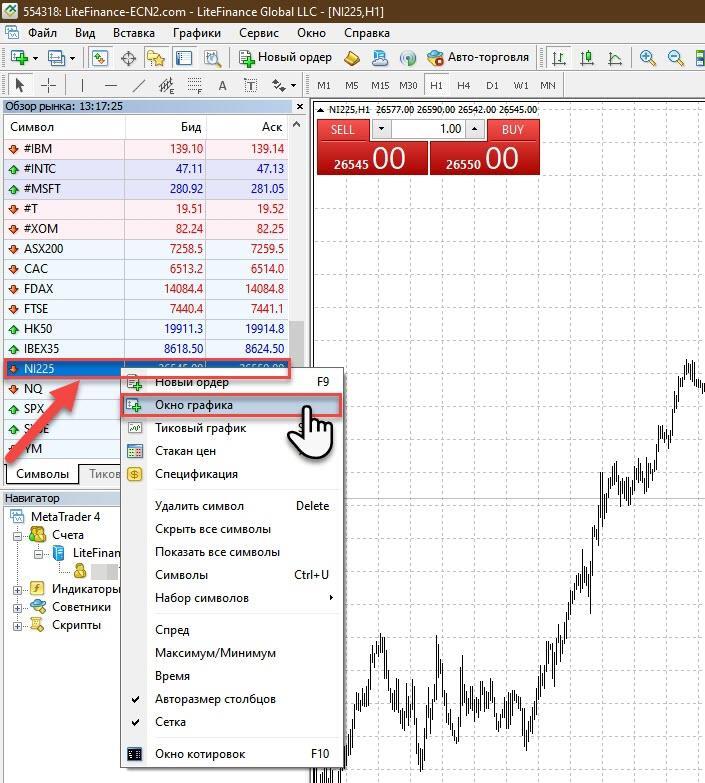Click the Market Watch scrollbar thumb
The image size is (705, 783).
[x=297, y=345]
